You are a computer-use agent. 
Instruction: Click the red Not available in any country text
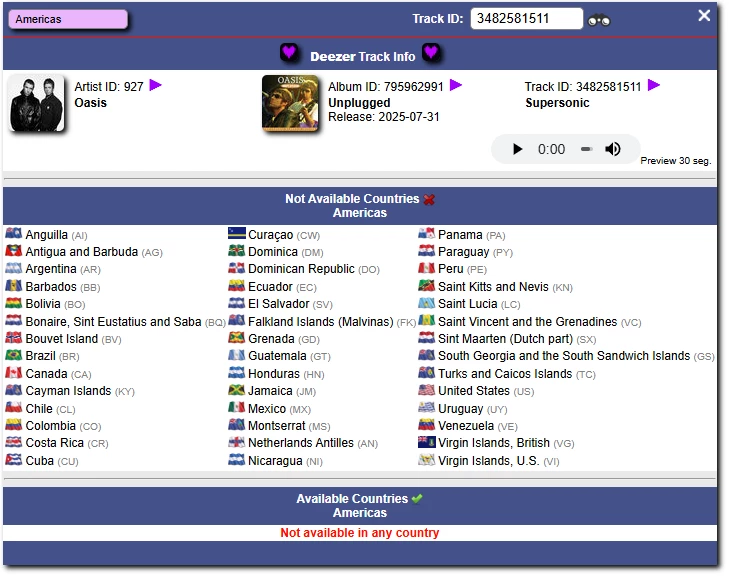coord(359,532)
